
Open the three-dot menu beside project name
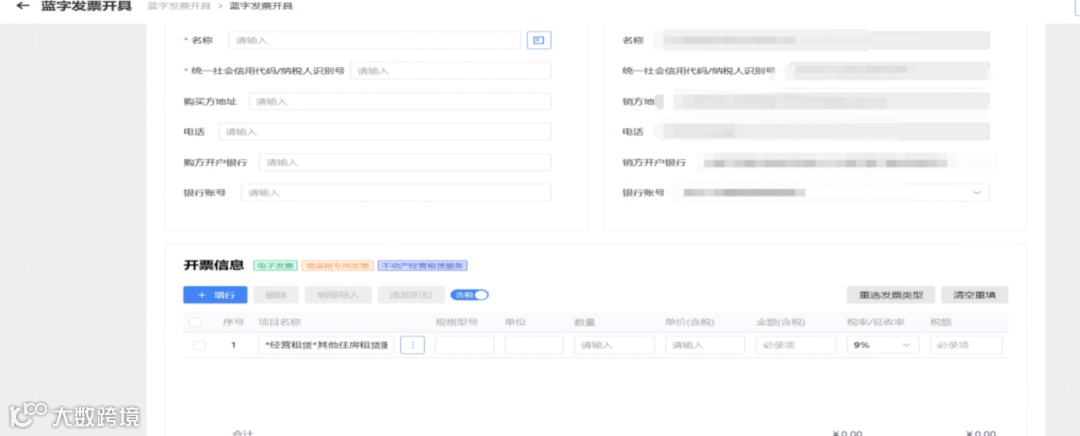pyautogui.click(x=412, y=345)
